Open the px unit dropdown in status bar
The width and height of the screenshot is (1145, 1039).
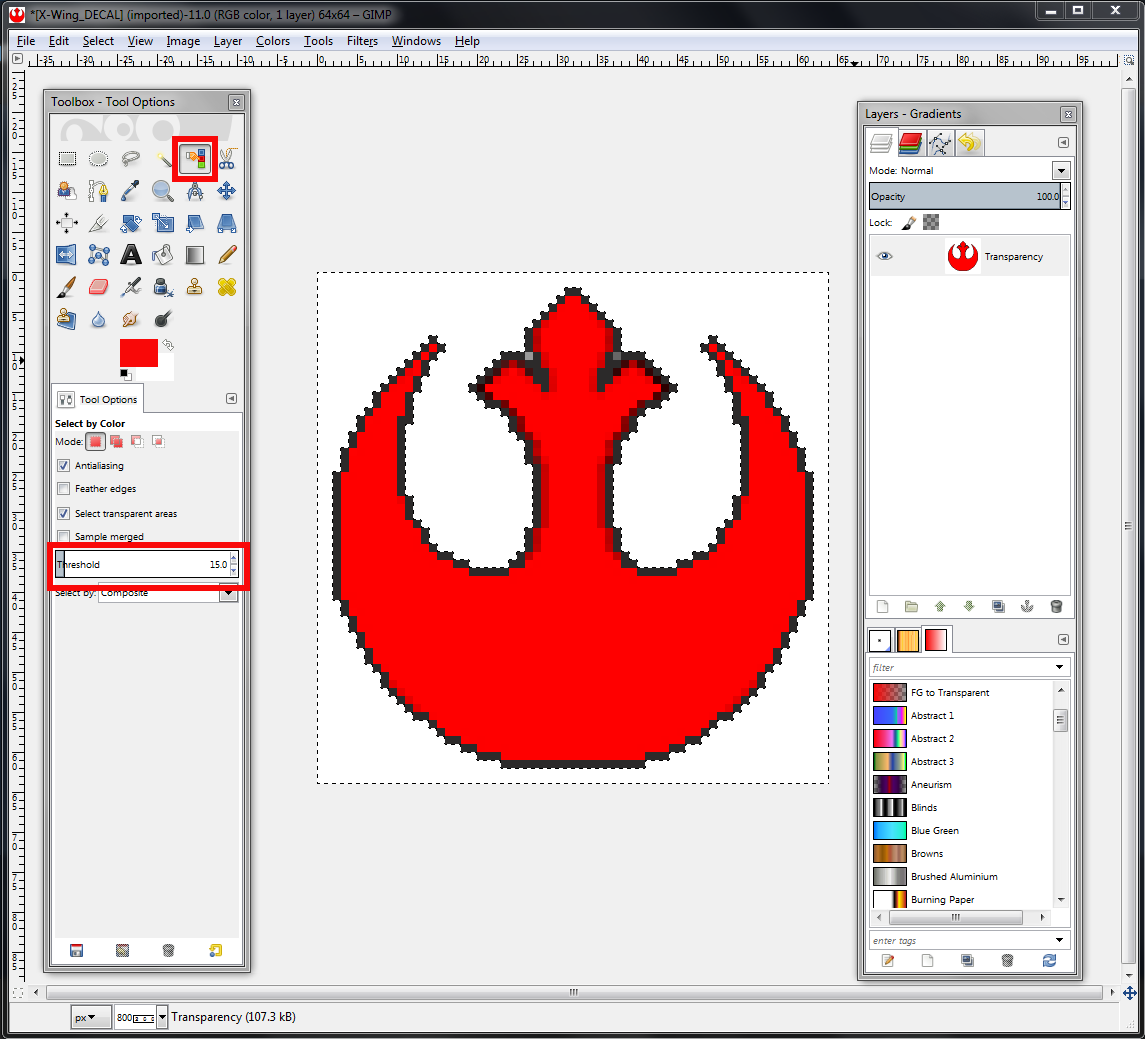(91, 1017)
